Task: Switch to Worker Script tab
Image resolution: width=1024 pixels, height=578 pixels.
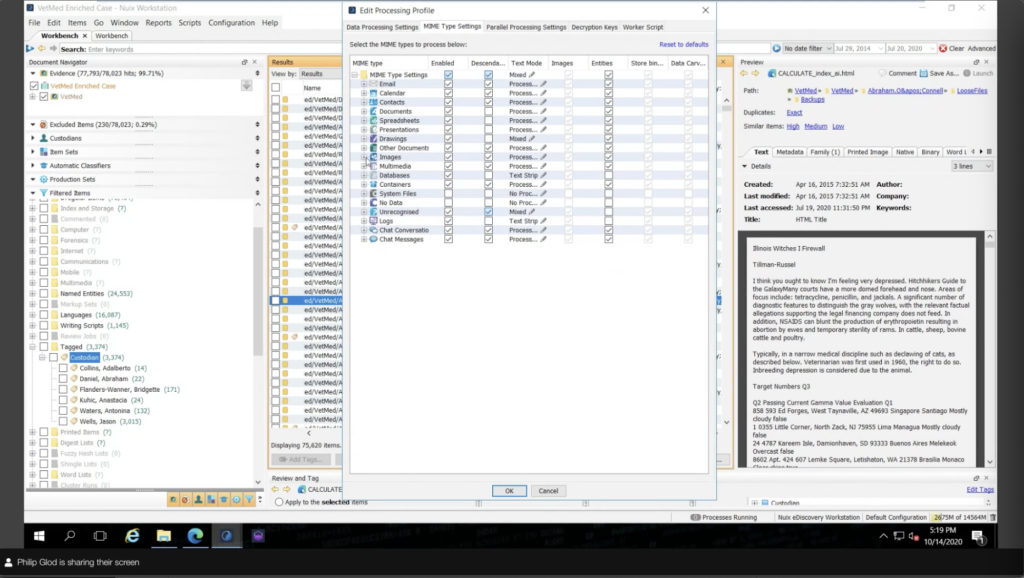Action: pos(643,27)
